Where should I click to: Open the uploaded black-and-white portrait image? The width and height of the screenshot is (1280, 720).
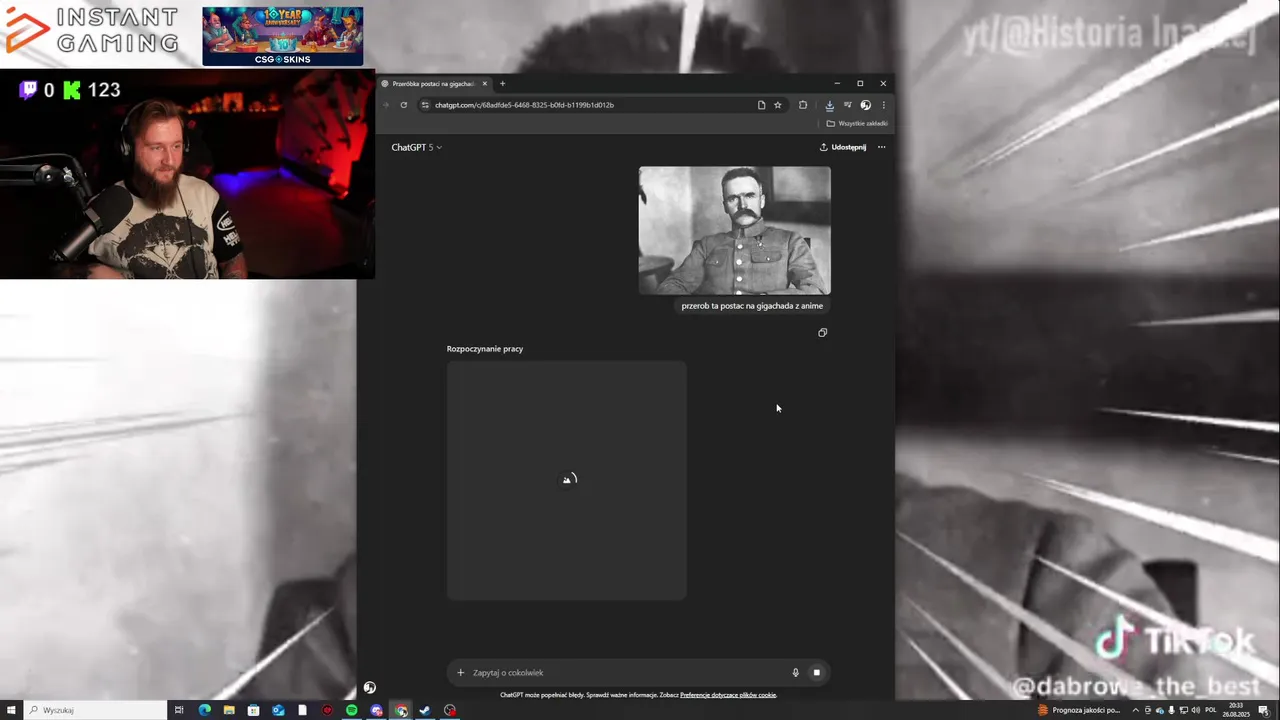pyautogui.click(x=735, y=230)
